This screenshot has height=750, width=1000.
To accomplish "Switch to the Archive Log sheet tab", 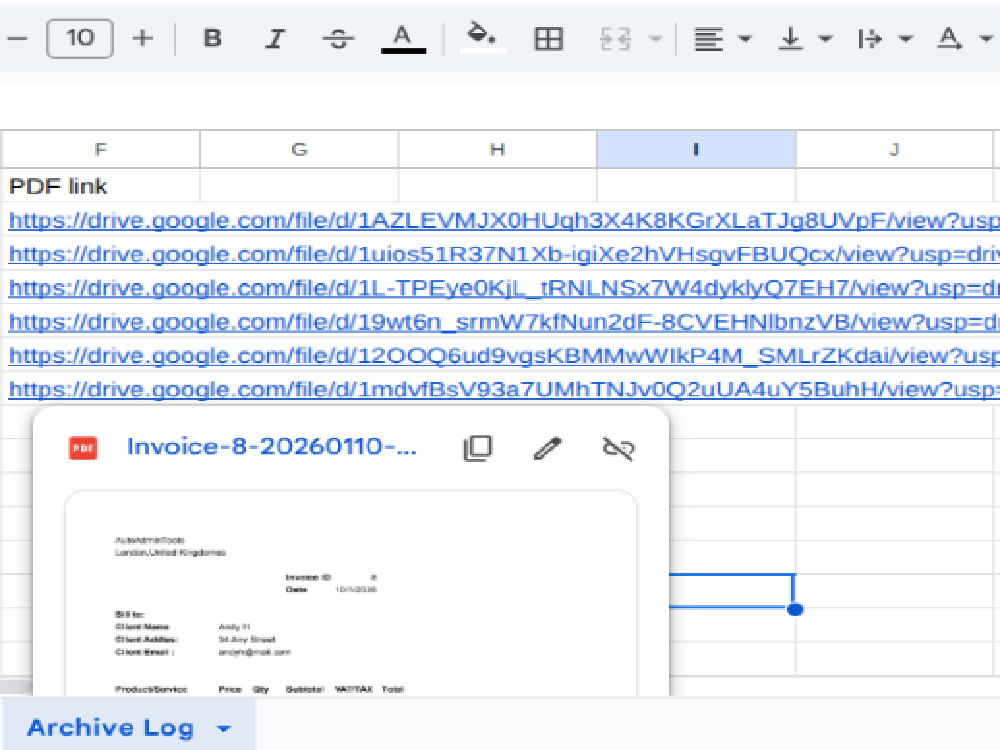I will tap(110, 728).
